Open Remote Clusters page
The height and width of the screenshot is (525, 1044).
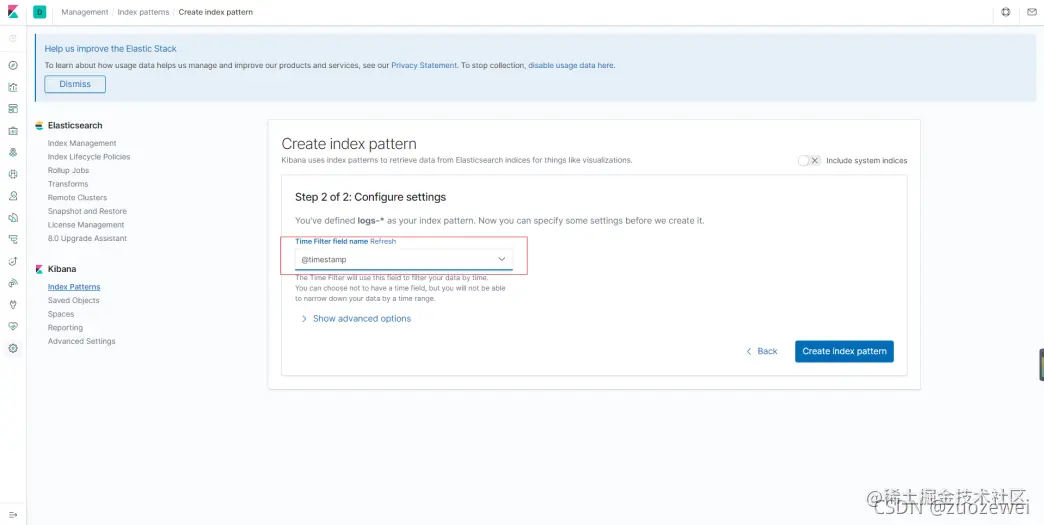click(x=77, y=198)
